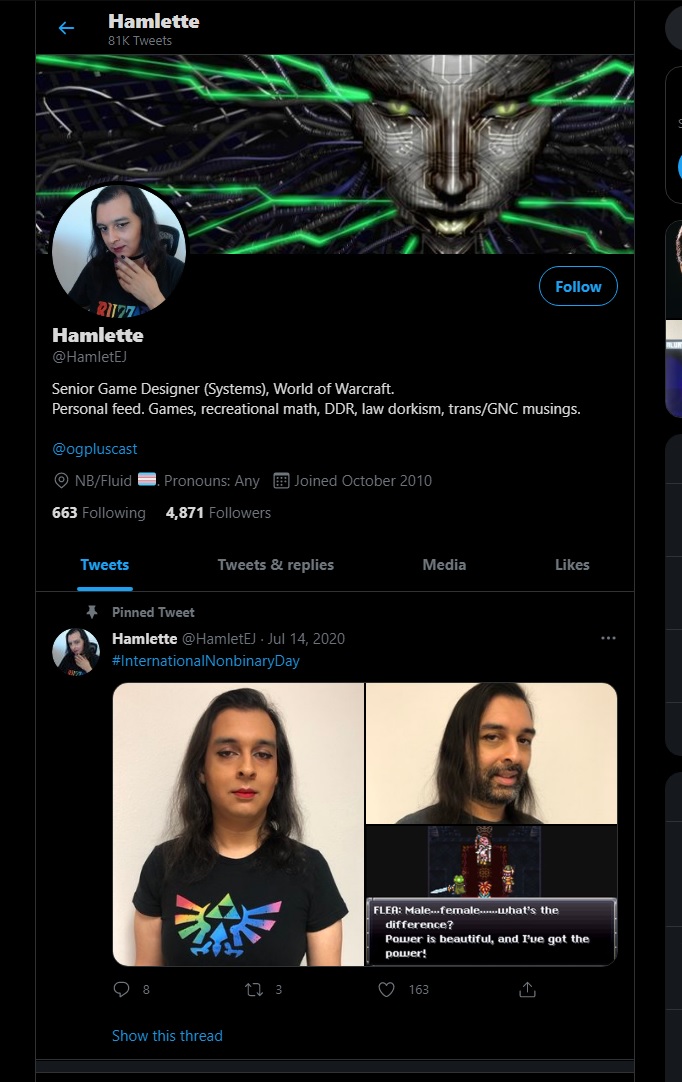Open the rainbow Triforce shirt photo
682x1082 pixels.
point(238,824)
